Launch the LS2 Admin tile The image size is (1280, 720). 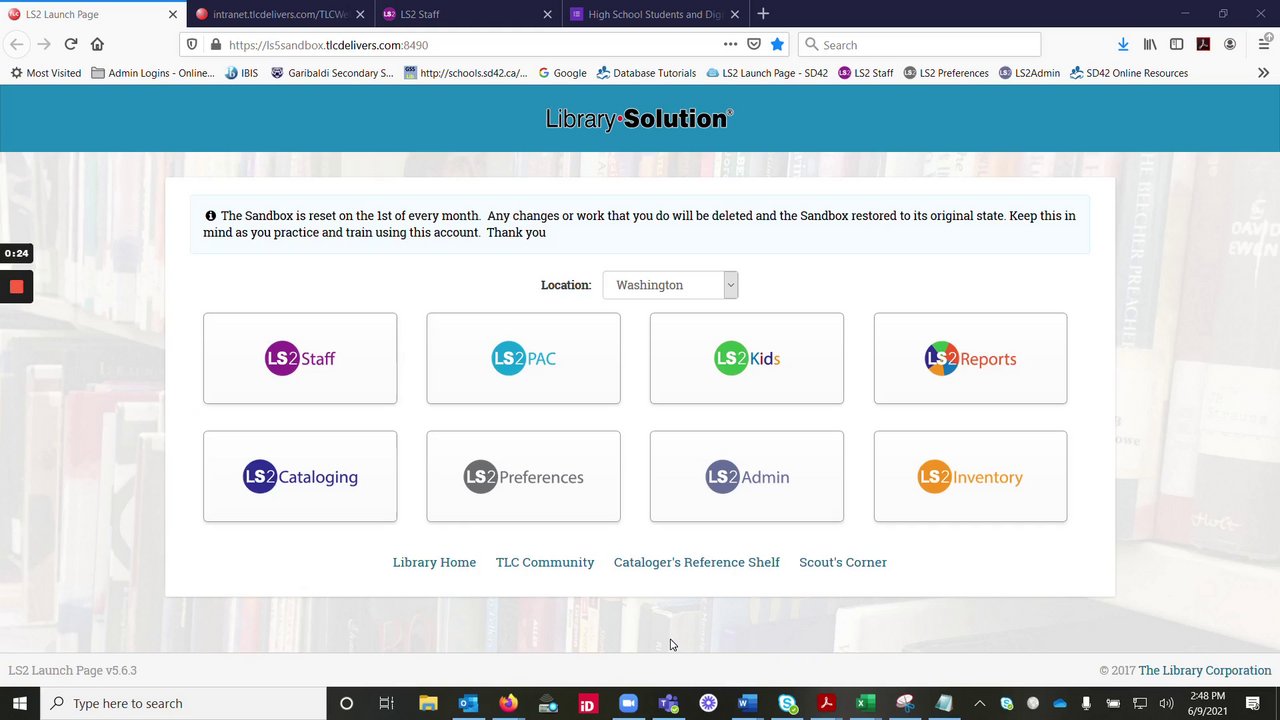[747, 476]
